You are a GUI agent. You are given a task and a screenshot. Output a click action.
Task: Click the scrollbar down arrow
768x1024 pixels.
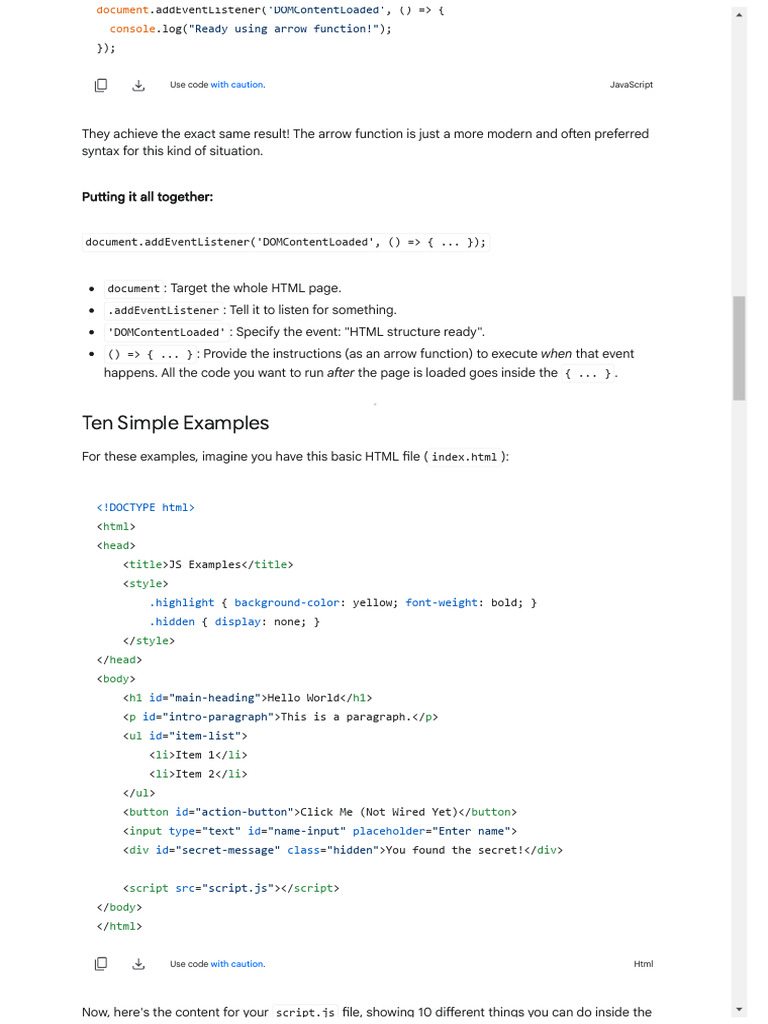739,1010
